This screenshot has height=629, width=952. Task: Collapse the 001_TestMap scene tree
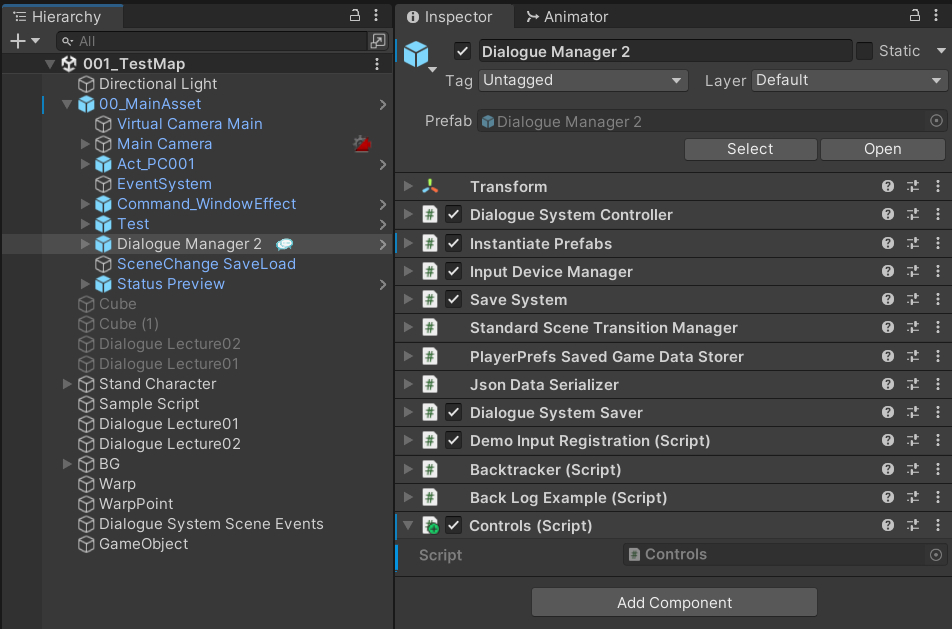(x=50, y=64)
